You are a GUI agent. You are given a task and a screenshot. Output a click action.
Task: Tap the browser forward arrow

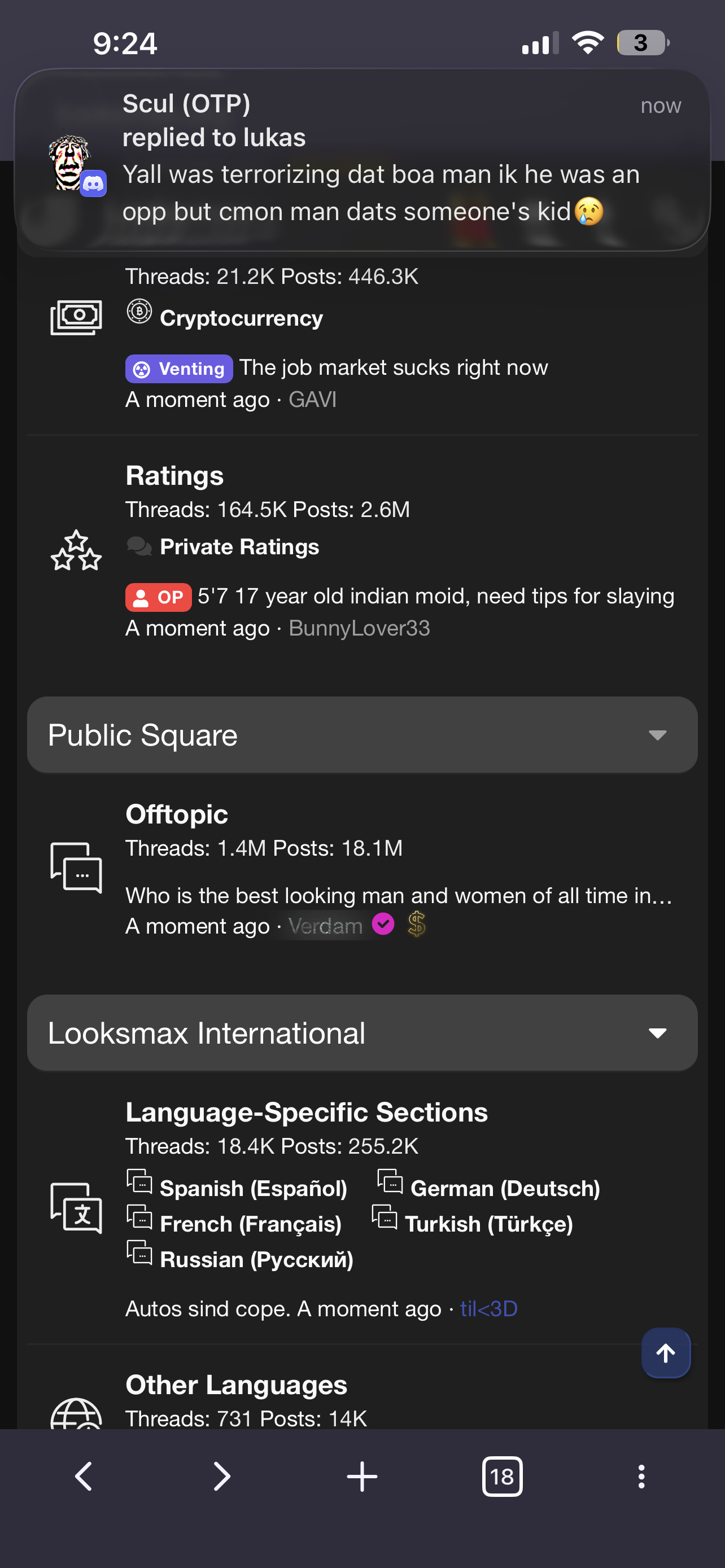coord(222,1476)
